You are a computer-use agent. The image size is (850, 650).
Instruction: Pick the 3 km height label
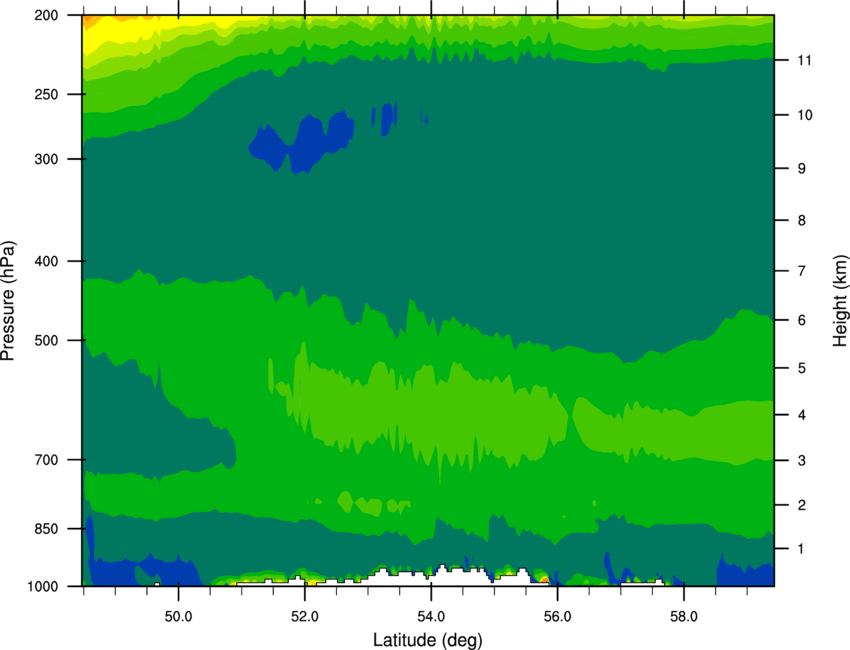[x=802, y=460]
